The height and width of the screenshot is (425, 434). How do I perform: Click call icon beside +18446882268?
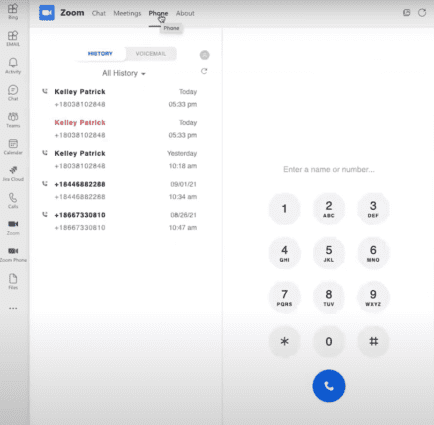pos(45,184)
